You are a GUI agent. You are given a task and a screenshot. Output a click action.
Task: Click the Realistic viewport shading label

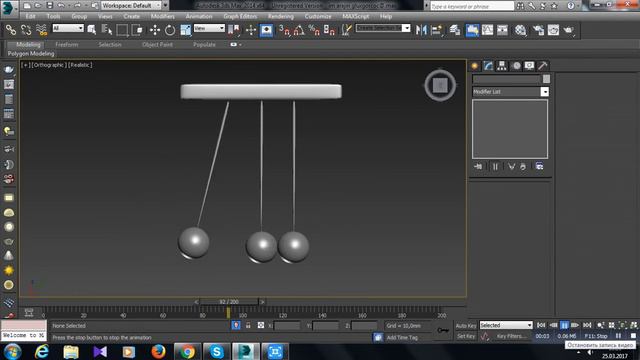point(80,65)
